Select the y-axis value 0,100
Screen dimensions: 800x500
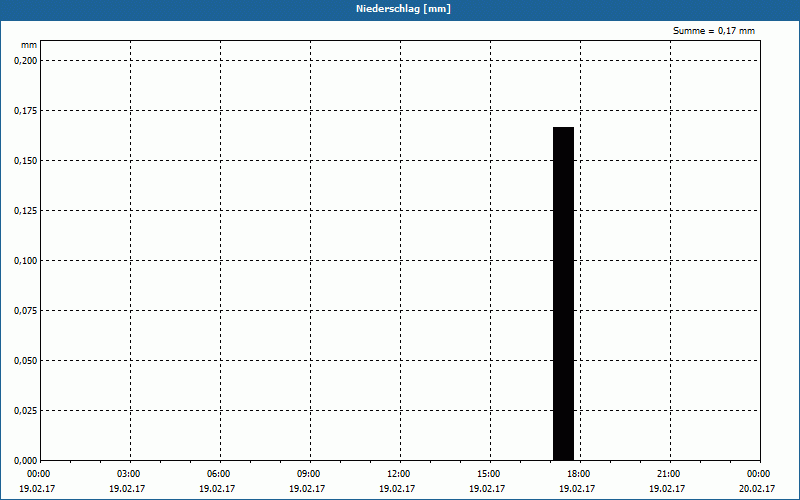click(x=26, y=261)
